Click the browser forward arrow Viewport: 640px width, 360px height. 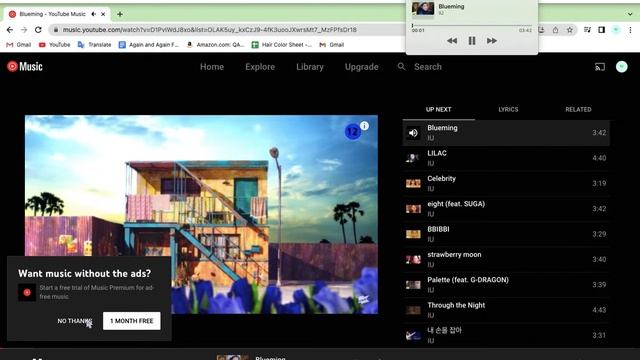tap(24, 30)
